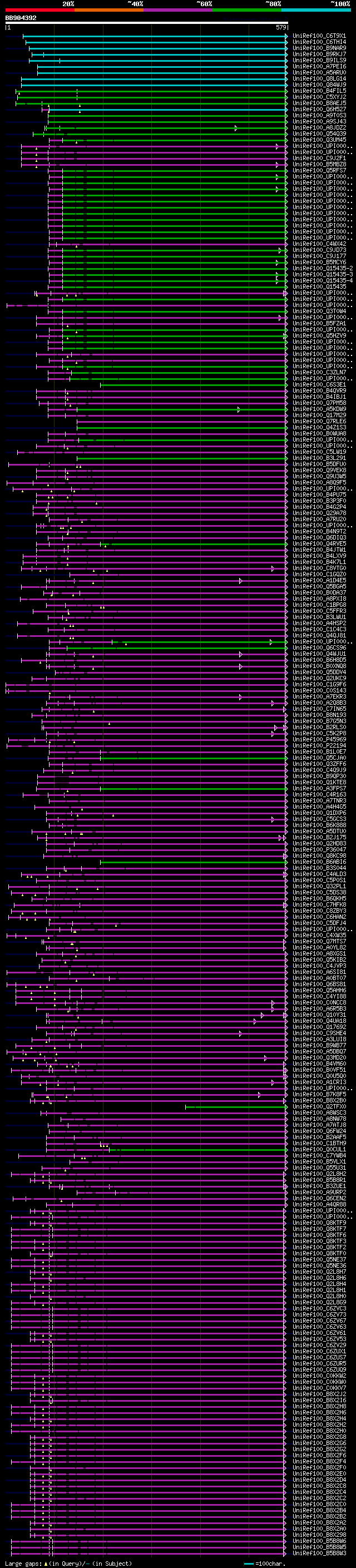Click UniRef100_Q15435-4 label

click(323, 280)
